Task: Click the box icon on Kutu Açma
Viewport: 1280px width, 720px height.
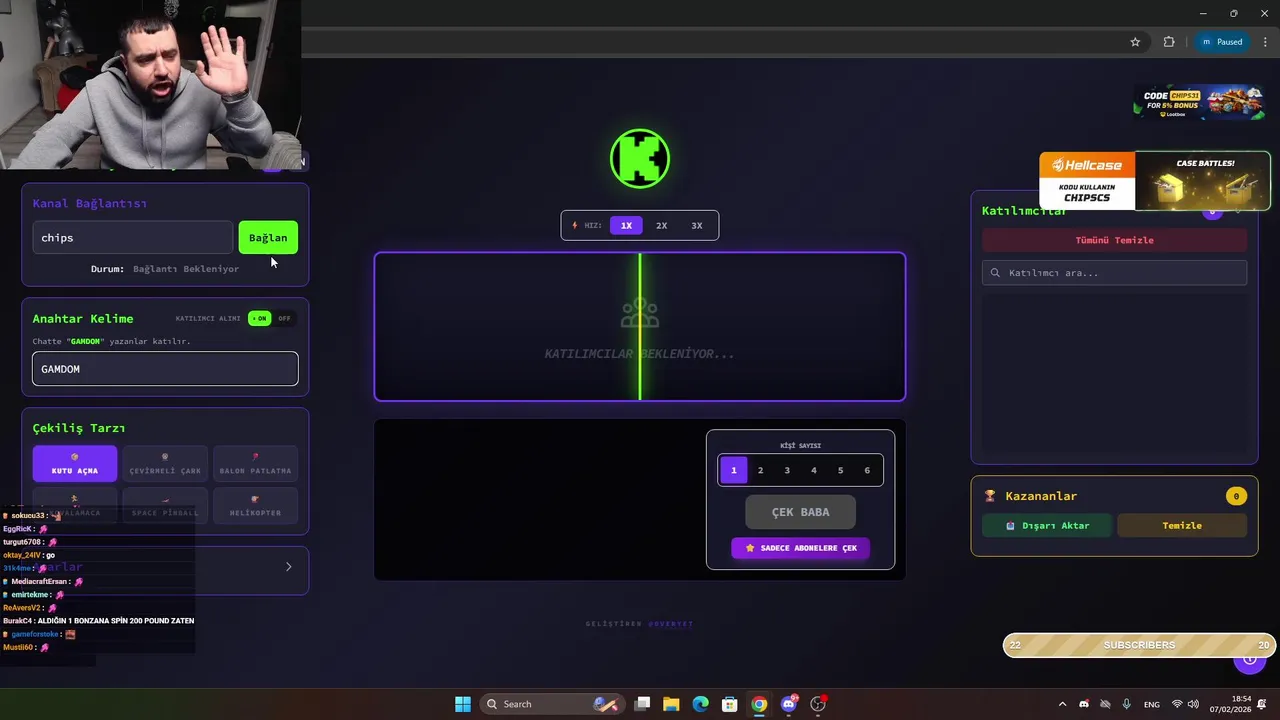Action: pyautogui.click(x=74, y=457)
